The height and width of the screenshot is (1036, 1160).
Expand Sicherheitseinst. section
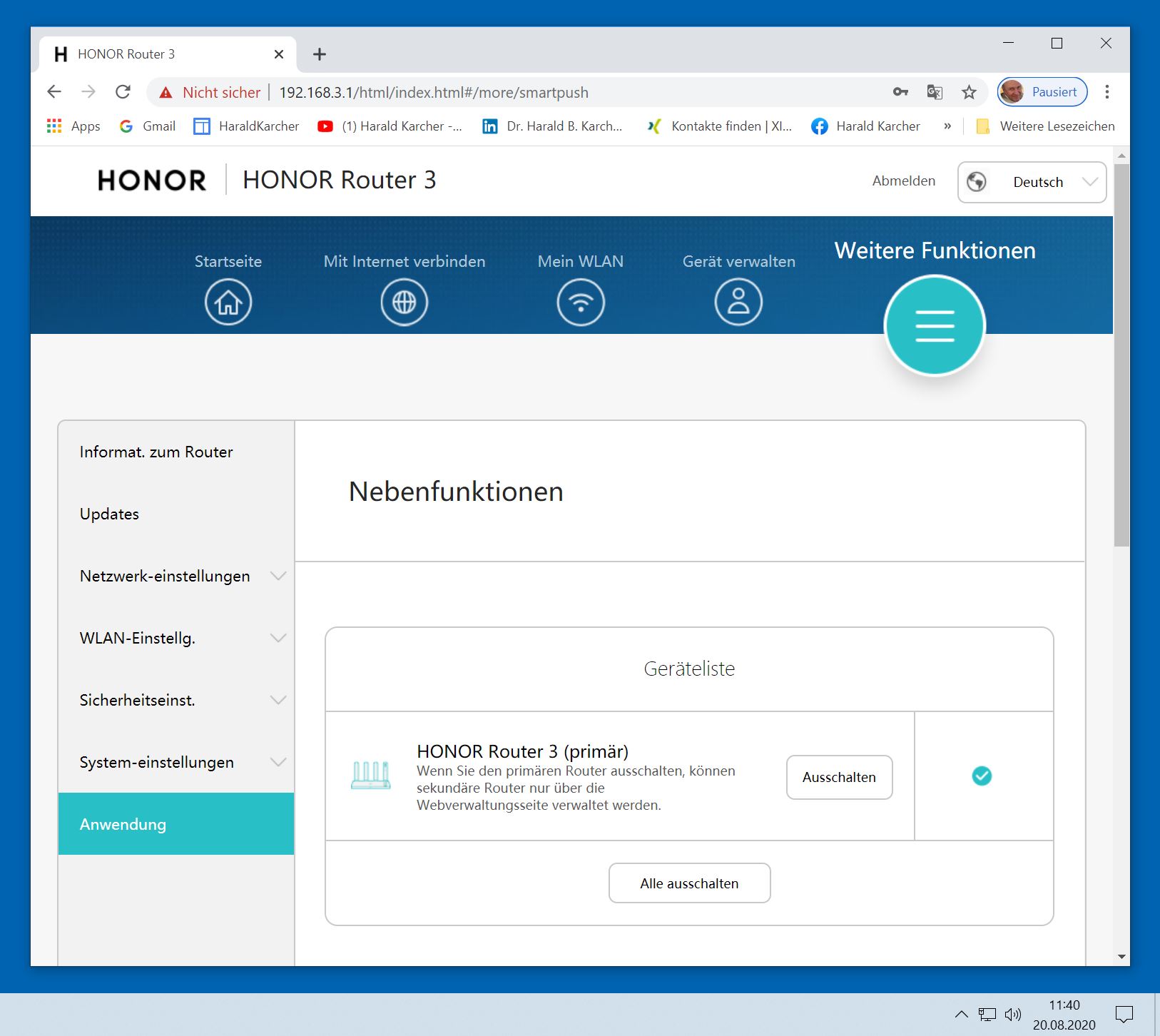[x=278, y=700]
